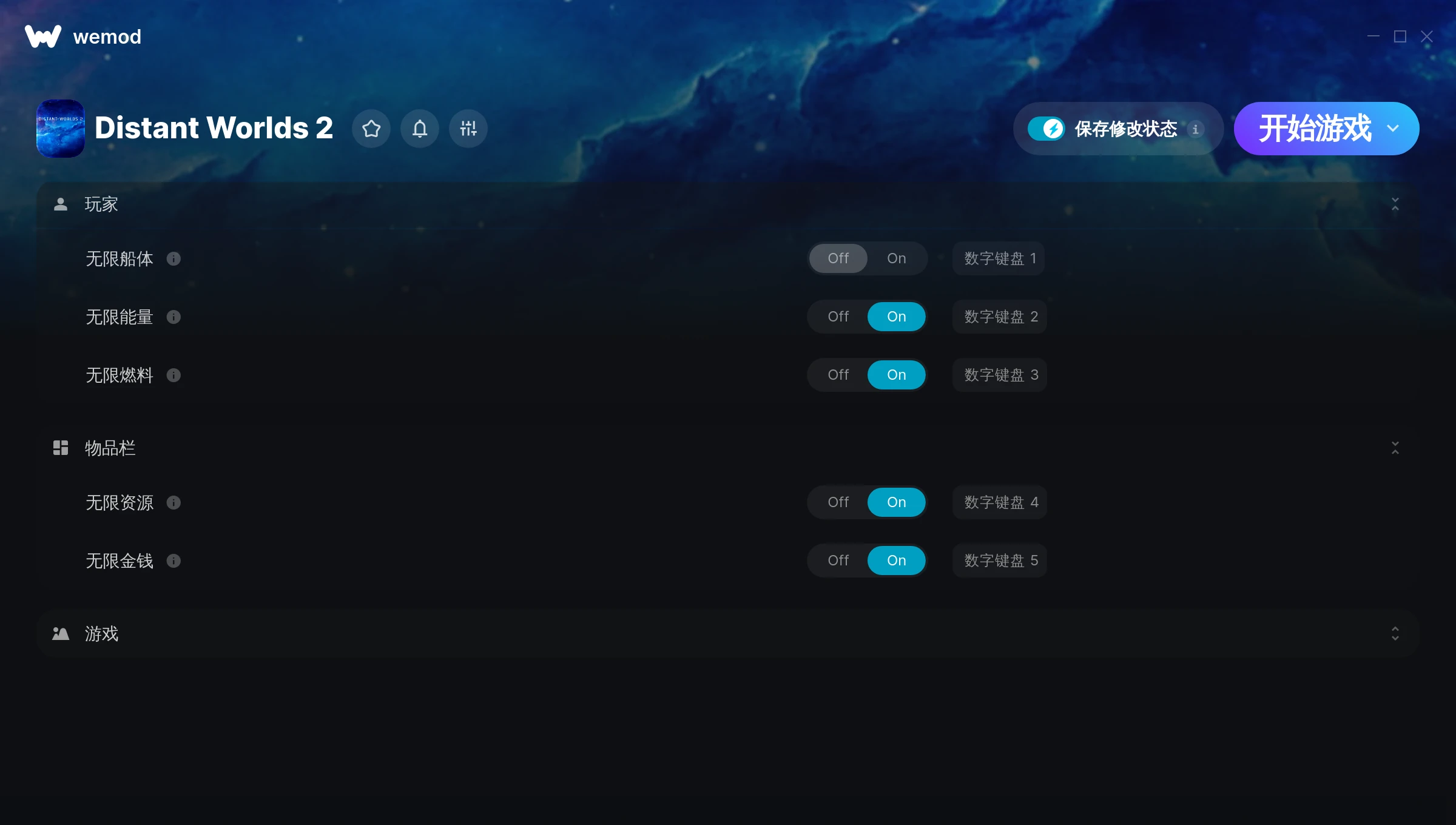Toggle the 保存修改状态 switch
This screenshot has width=1456, height=825.
(x=1046, y=129)
